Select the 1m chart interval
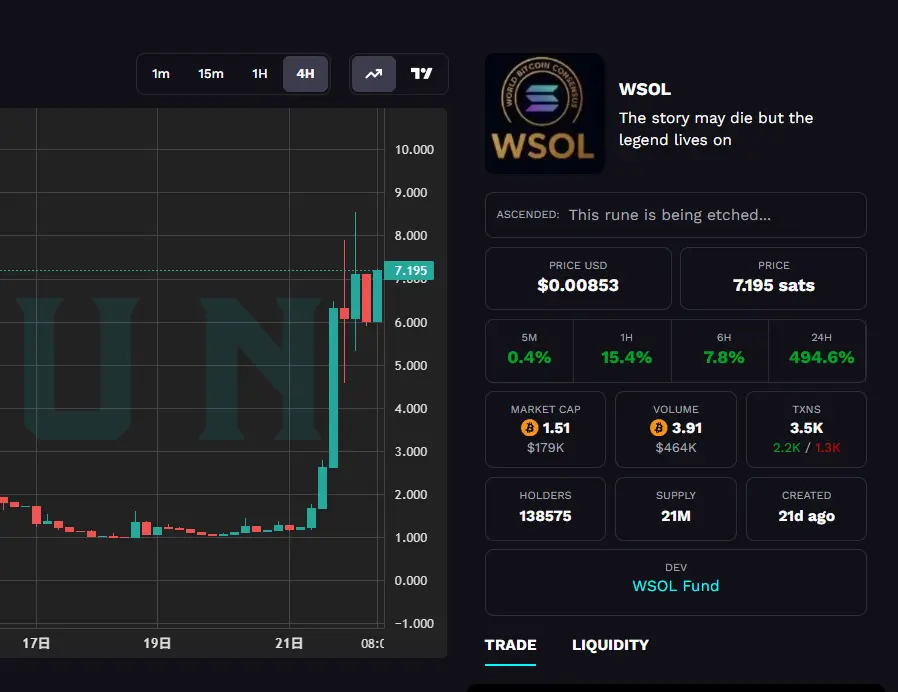The image size is (898, 692). pos(161,74)
